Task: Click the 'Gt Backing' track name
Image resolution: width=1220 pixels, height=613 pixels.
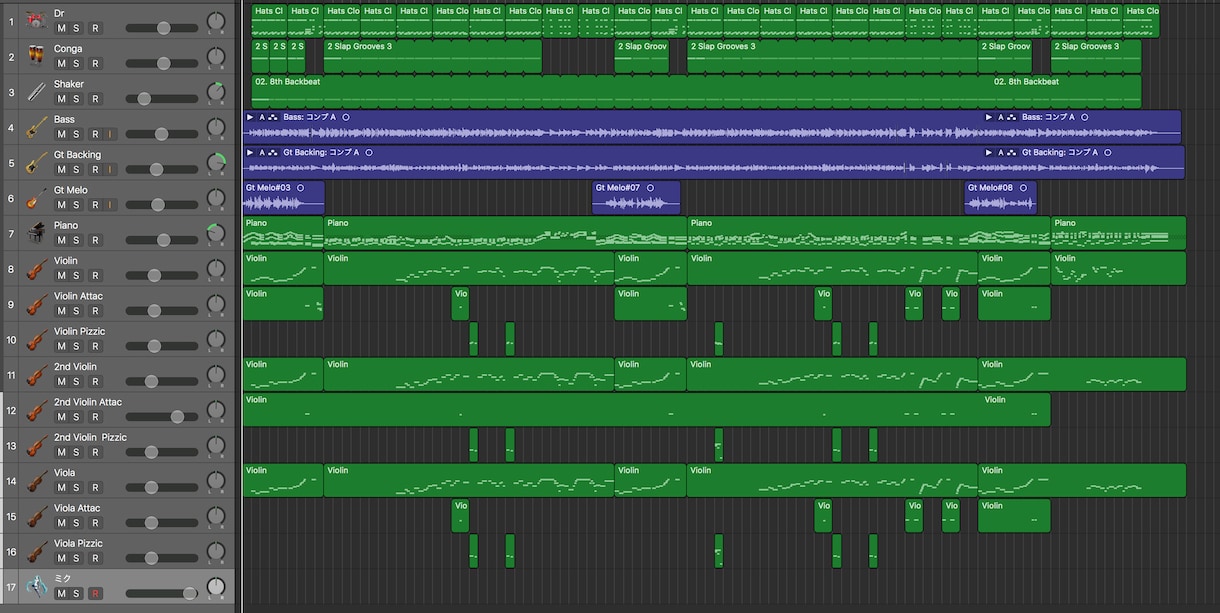Action: 77,155
